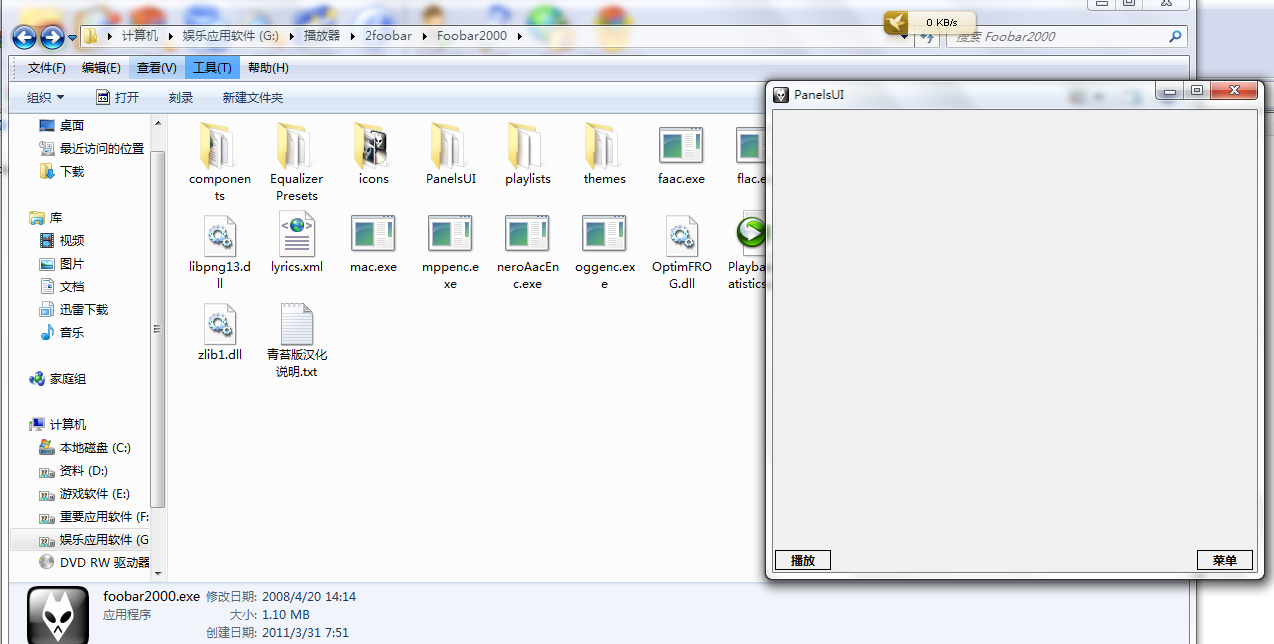Viewport: 1274px width, 644px height.
Task: Select the mac.exe file icon
Action: pyautogui.click(x=373, y=233)
